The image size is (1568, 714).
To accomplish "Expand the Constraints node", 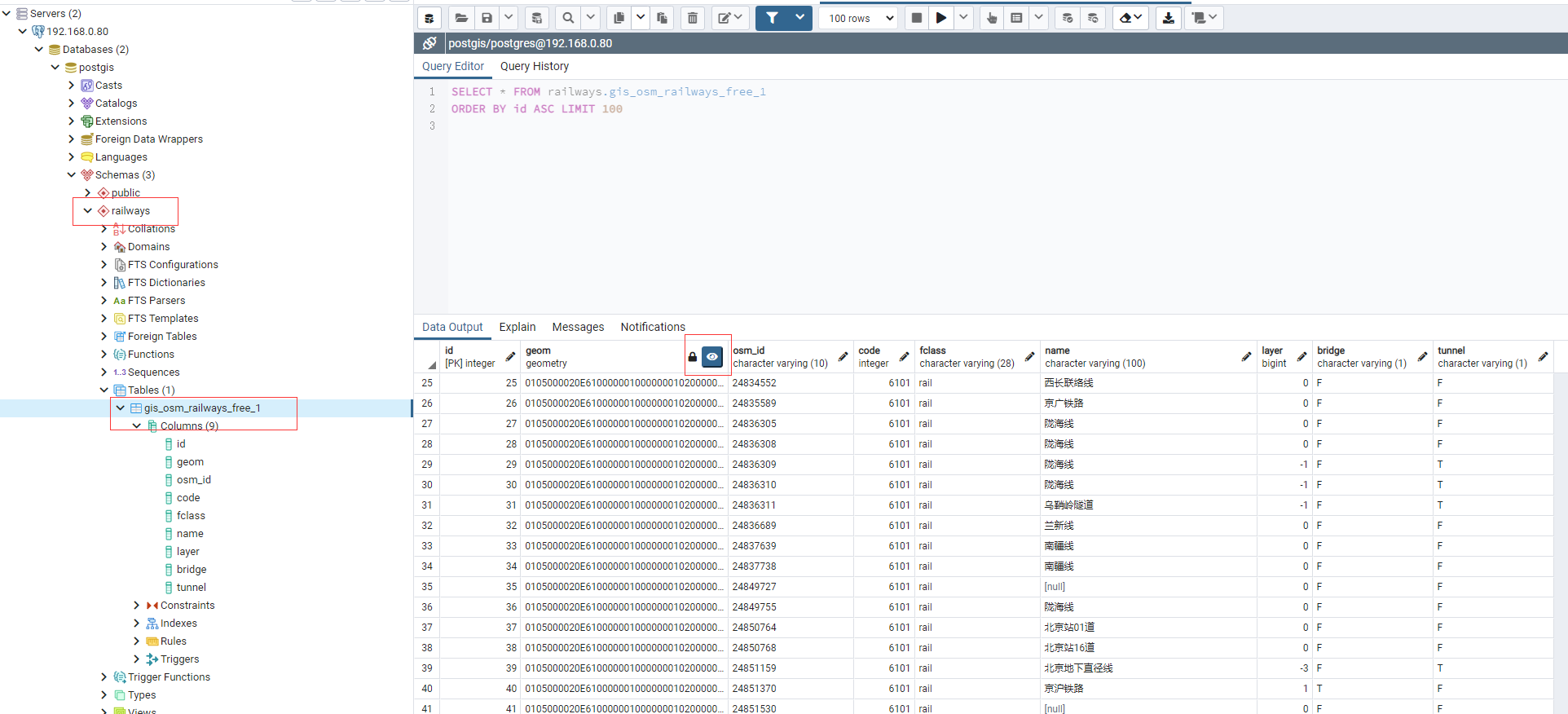I will click(137, 605).
